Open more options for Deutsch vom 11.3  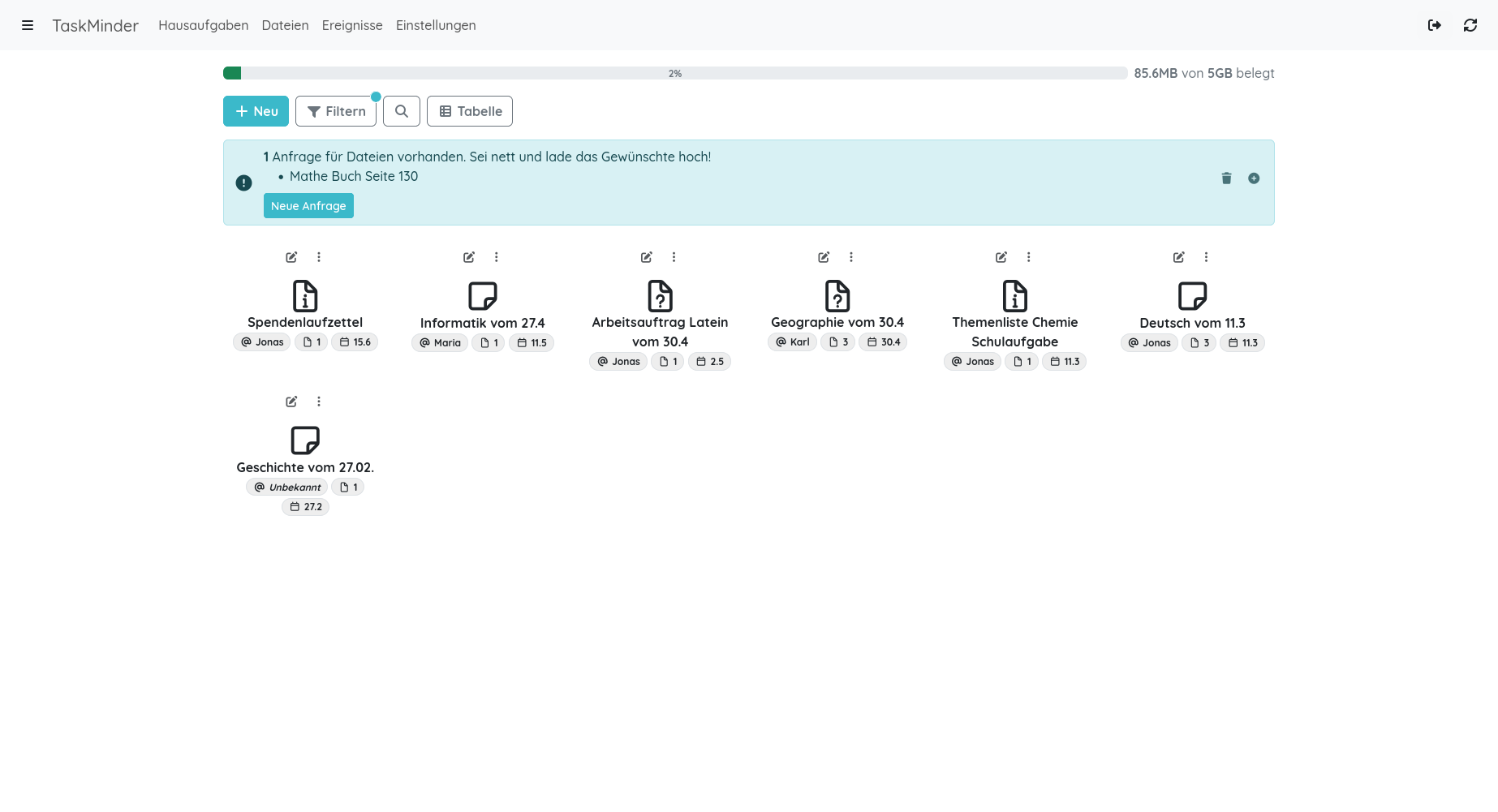1206,257
